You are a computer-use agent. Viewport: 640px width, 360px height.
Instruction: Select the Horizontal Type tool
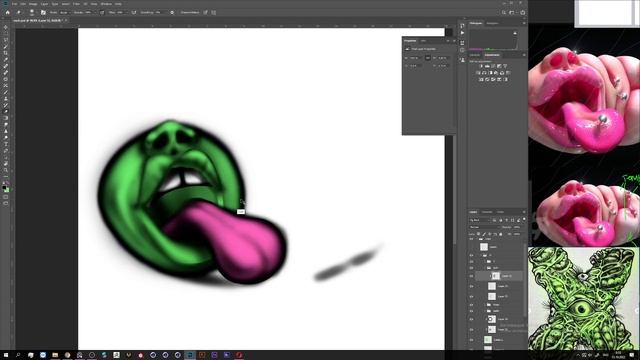point(6,144)
